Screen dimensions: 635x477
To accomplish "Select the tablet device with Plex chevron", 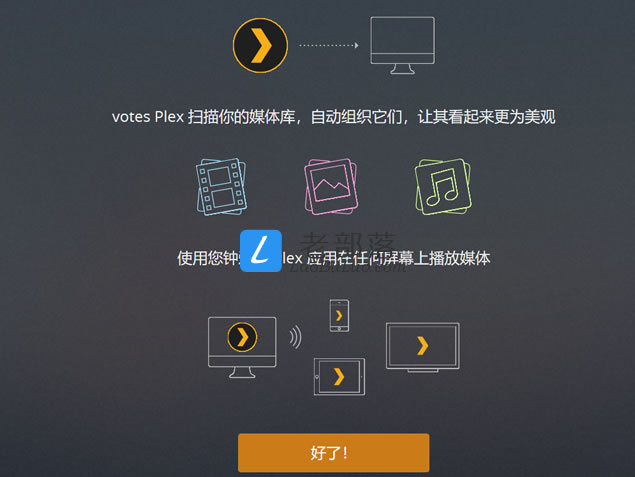I will pyautogui.click(x=339, y=377).
